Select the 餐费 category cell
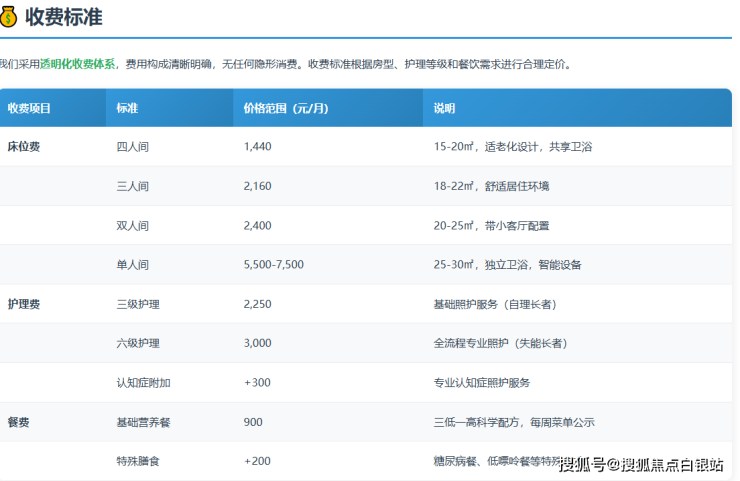 tap(18, 422)
